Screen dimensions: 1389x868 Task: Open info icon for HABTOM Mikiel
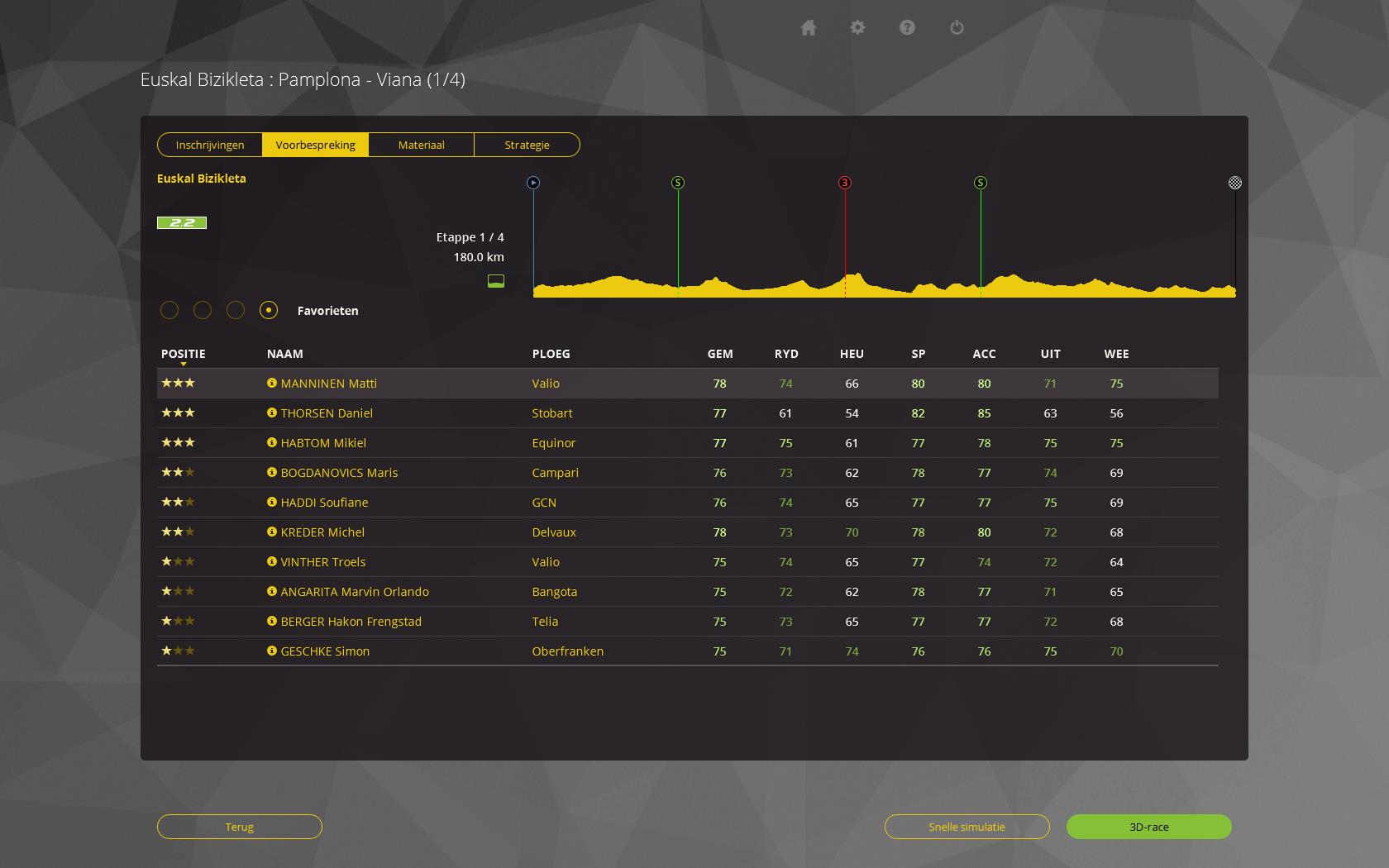tap(271, 442)
